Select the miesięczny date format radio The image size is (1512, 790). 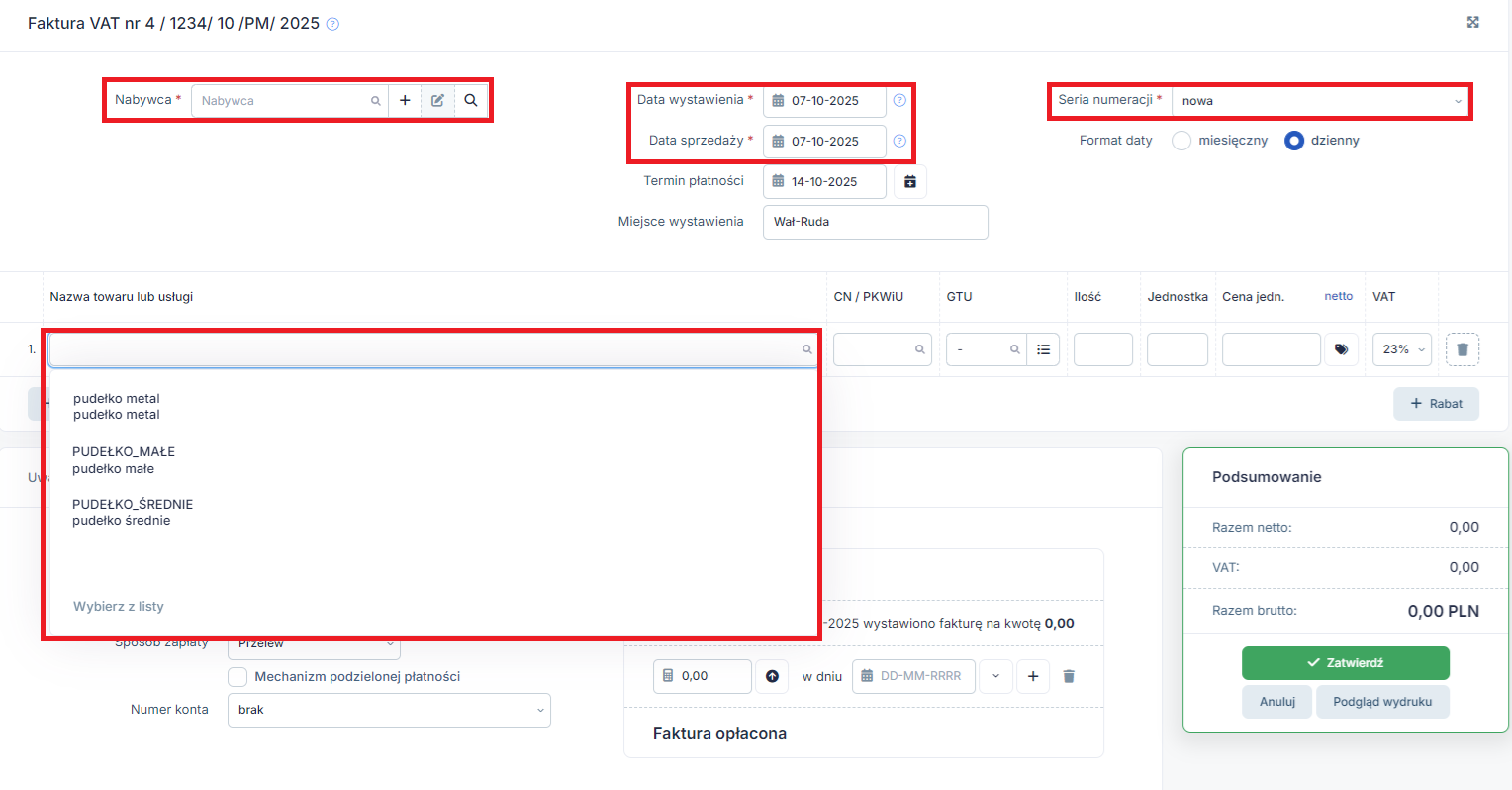[1181, 141]
